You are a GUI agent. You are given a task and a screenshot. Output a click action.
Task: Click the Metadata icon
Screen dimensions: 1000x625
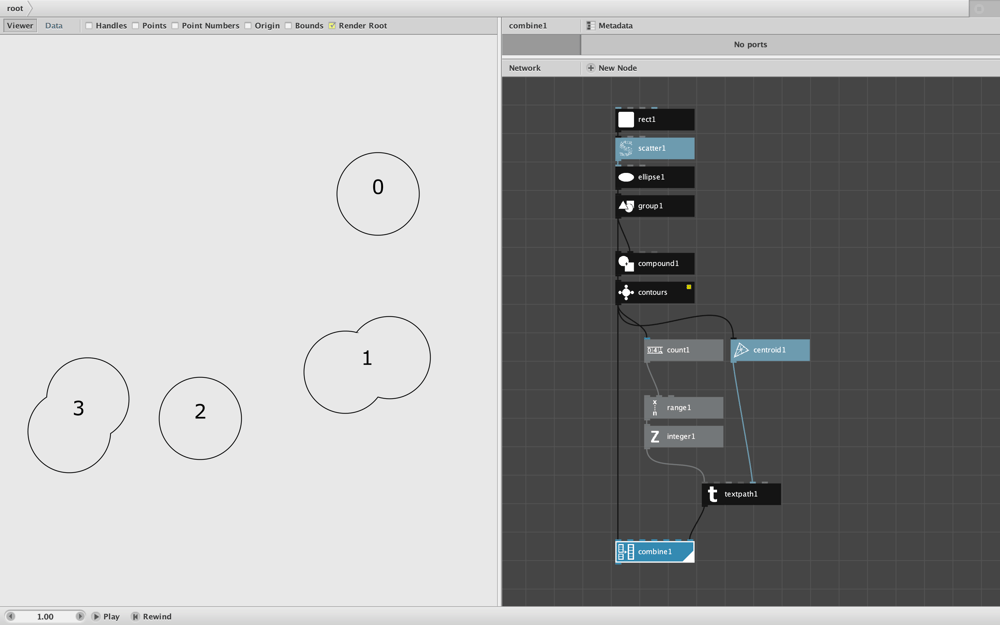(x=591, y=26)
